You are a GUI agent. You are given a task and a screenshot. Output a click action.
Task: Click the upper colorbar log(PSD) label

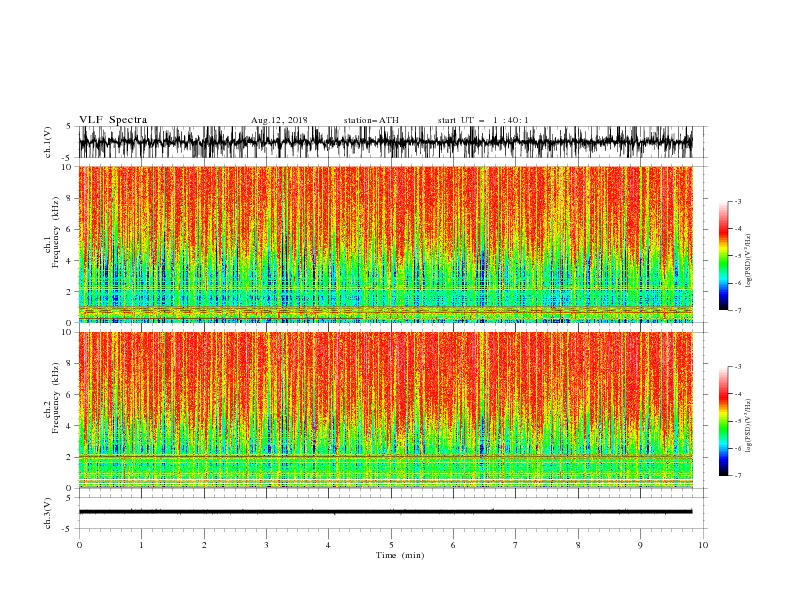(749, 261)
